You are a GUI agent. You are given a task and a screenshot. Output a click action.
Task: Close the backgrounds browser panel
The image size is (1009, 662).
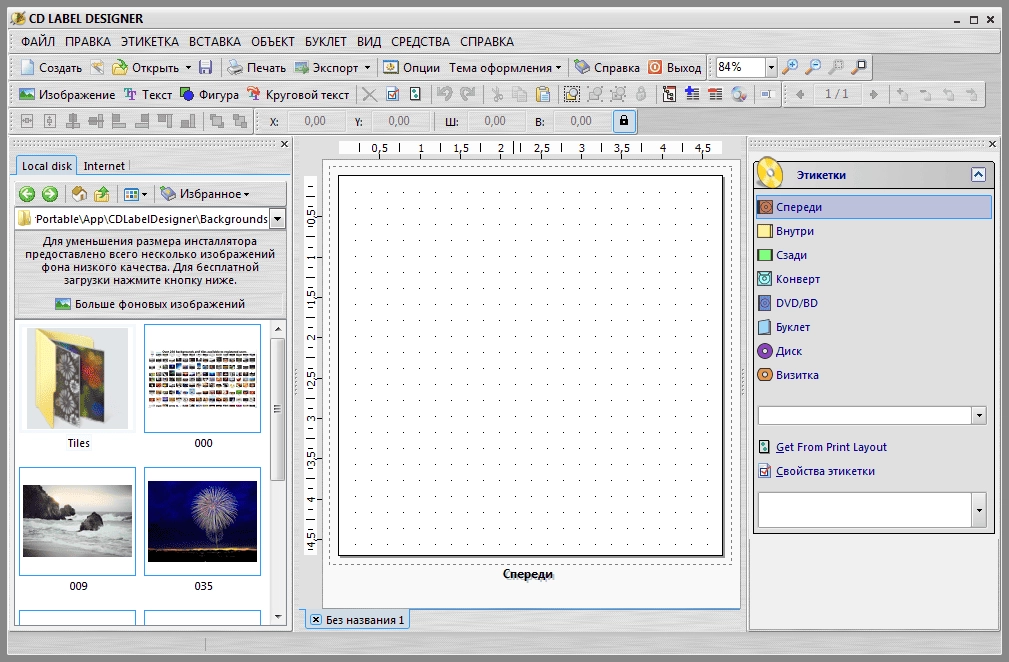point(284,144)
